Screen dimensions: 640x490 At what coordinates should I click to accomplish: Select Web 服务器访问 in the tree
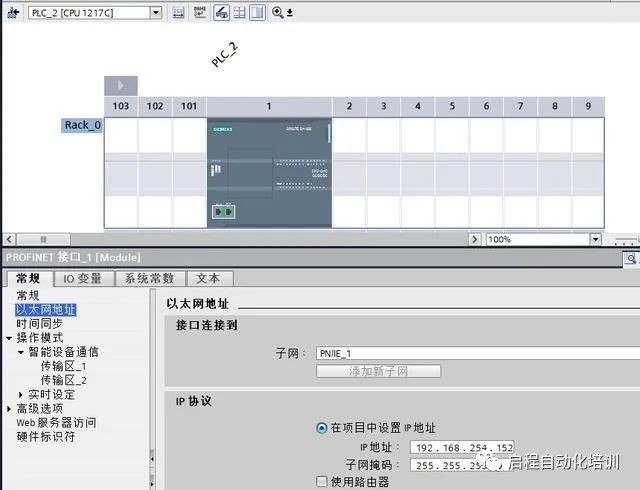pyautogui.click(x=56, y=423)
